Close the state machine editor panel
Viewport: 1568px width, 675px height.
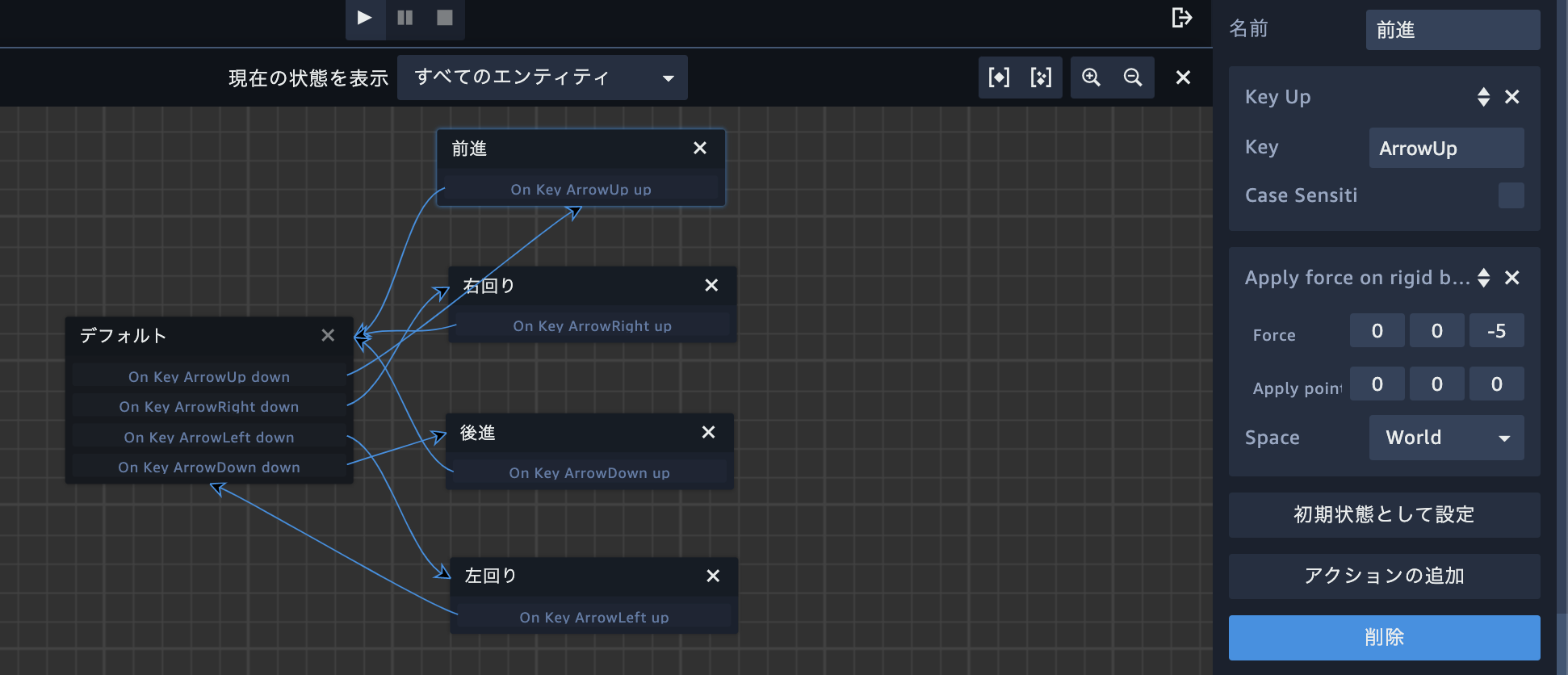[1183, 78]
